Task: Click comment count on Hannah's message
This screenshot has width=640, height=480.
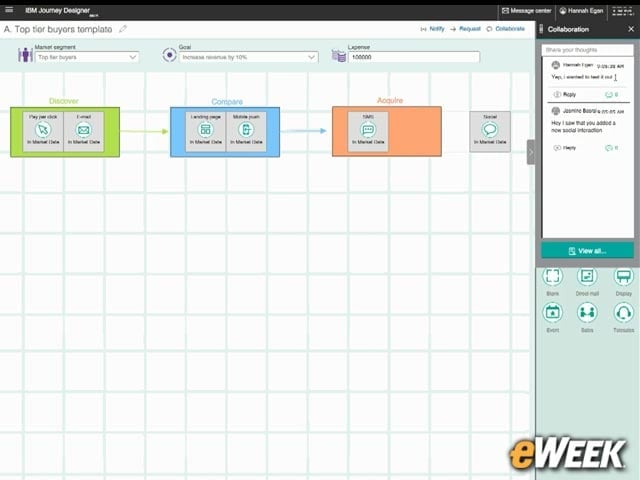Action: click(x=611, y=95)
